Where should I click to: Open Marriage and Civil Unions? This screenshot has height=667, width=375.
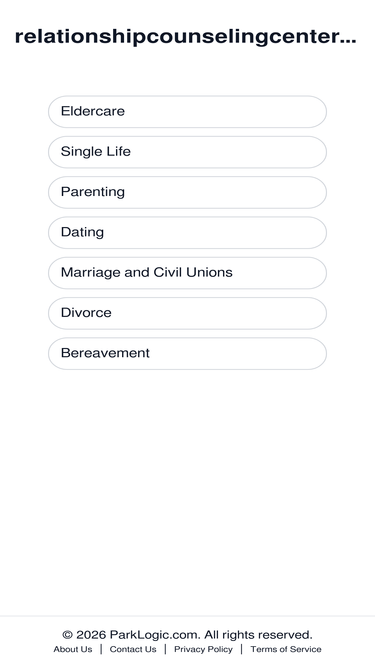187,273
